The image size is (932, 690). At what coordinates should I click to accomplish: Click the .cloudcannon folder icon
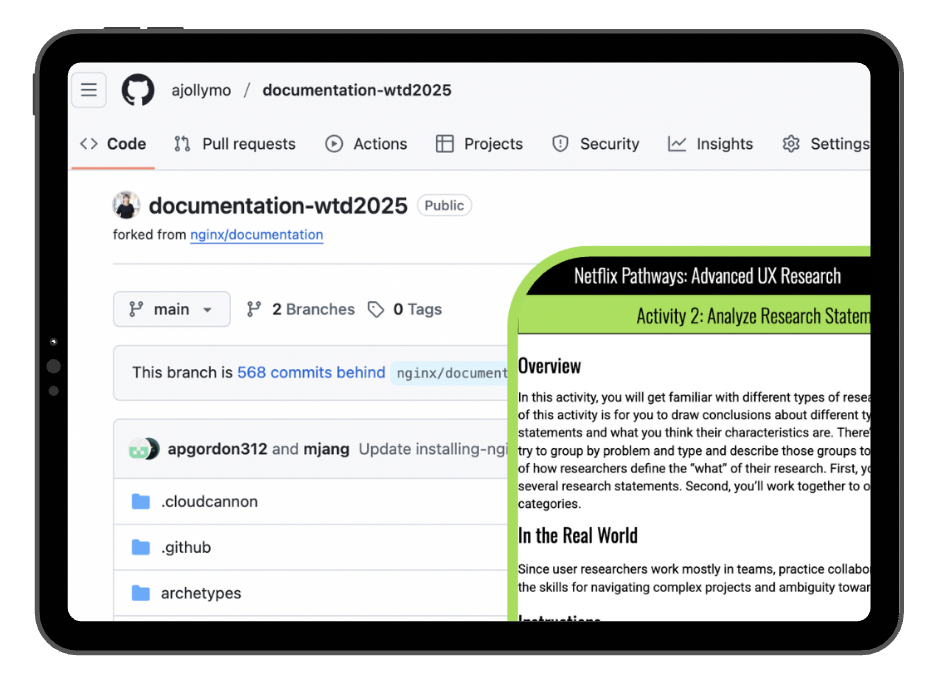(141, 502)
